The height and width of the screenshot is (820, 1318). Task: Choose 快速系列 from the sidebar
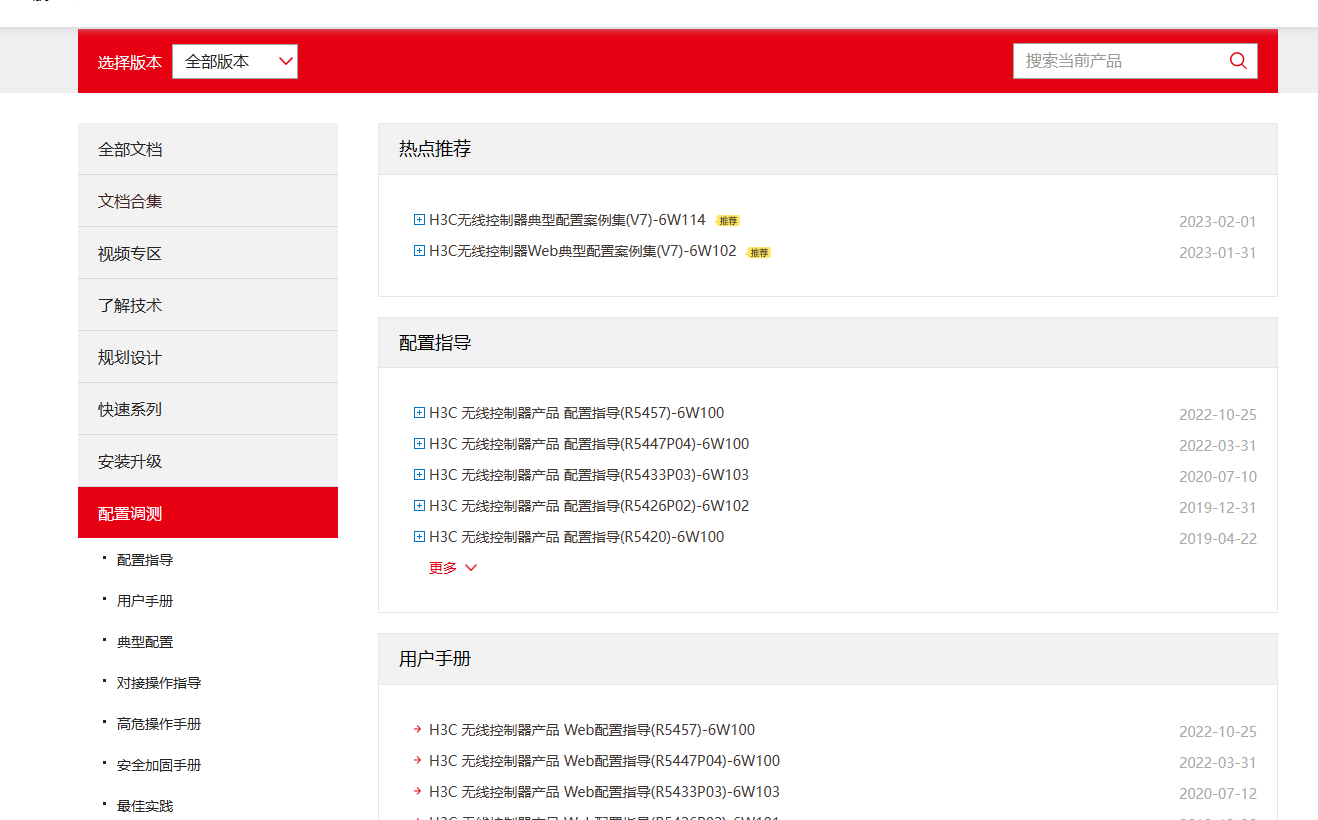point(208,409)
